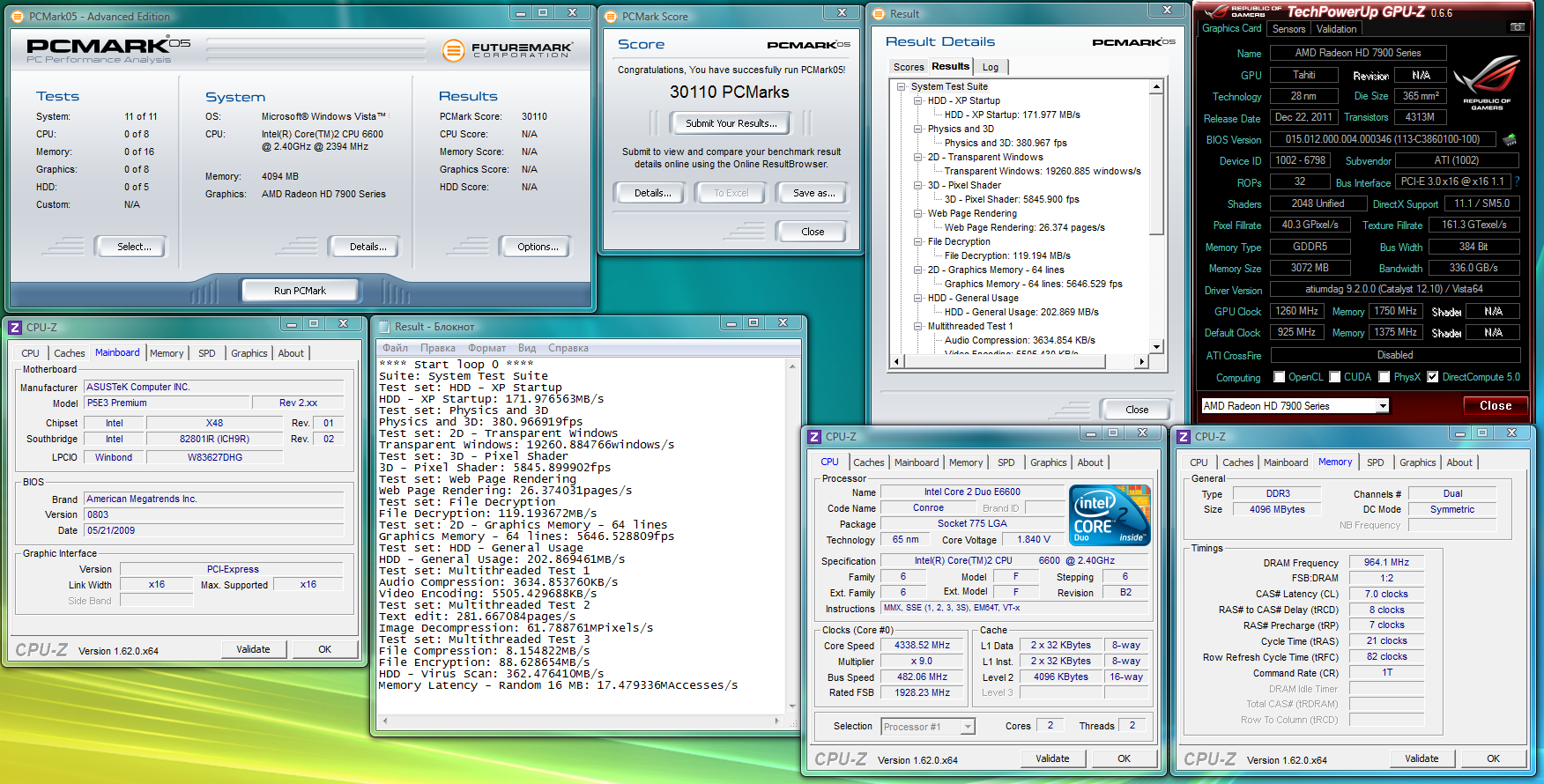Click scroll-up arrow of the results tree
Image resolution: width=1544 pixels, height=784 pixels.
(x=1156, y=87)
